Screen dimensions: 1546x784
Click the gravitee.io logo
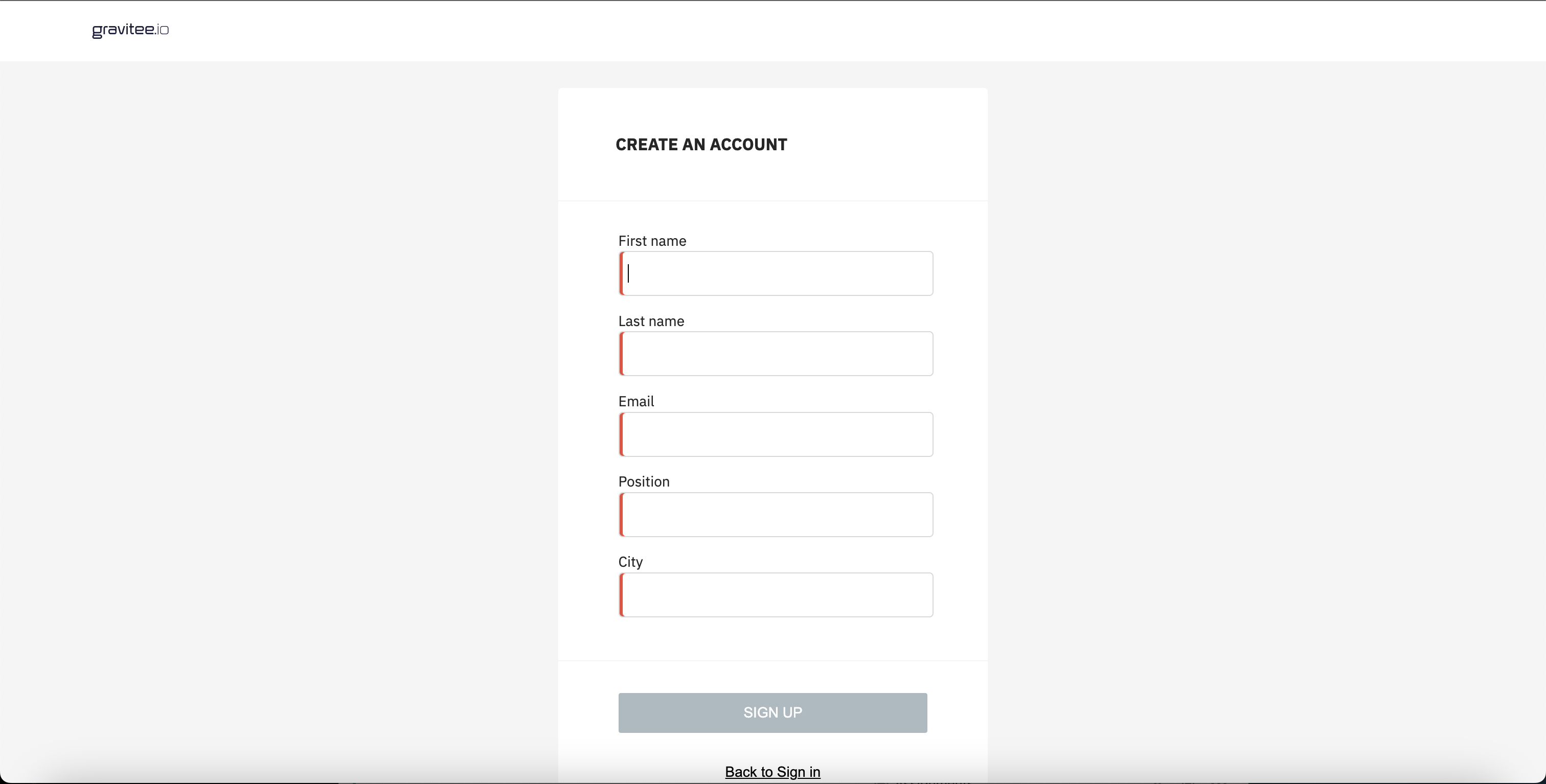click(130, 30)
